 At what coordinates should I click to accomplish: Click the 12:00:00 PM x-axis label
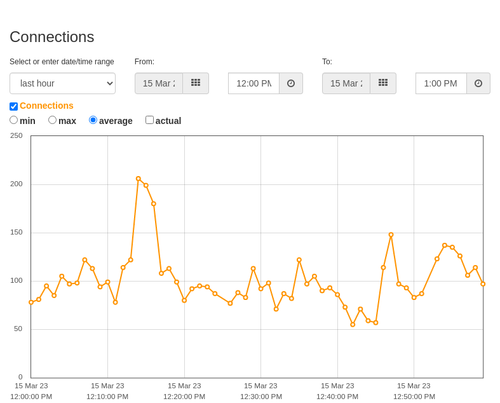(31, 397)
